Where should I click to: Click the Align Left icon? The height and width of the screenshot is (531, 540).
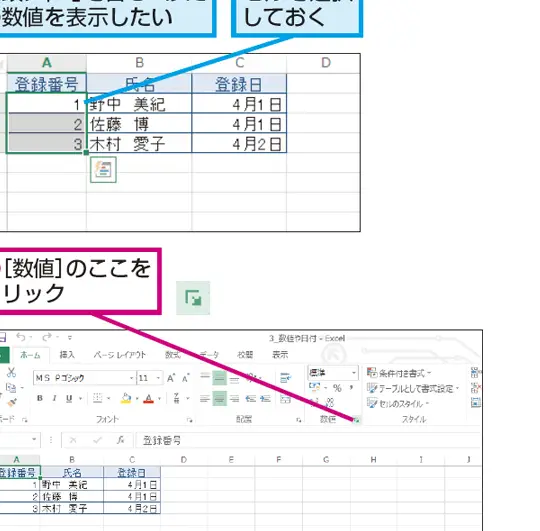click(205, 399)
